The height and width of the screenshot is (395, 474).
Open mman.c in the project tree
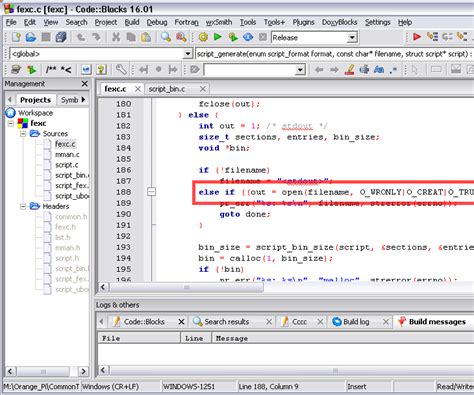(67, 154)
